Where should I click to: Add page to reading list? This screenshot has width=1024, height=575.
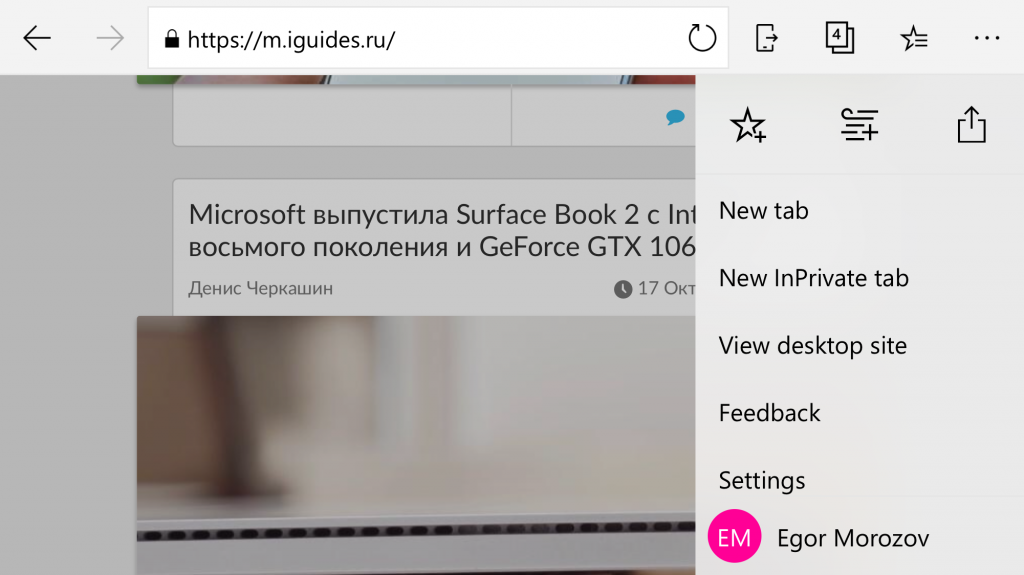pyautogui.click(x=860, y=126)
